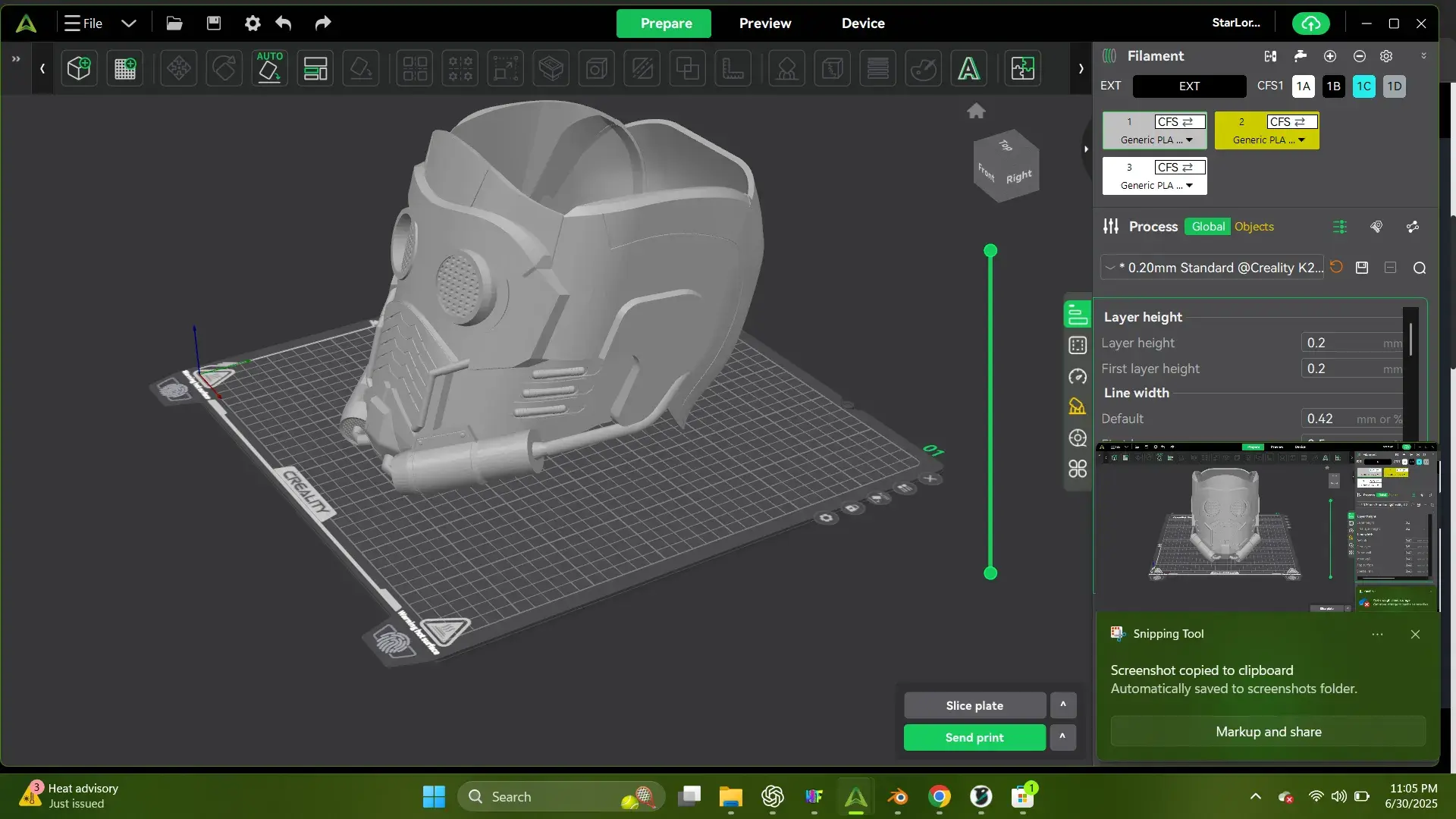The image size is (1456, 819).
Task: Select the EXT external spool slot
Action: pyautogui.click(x=1189, y=86)
